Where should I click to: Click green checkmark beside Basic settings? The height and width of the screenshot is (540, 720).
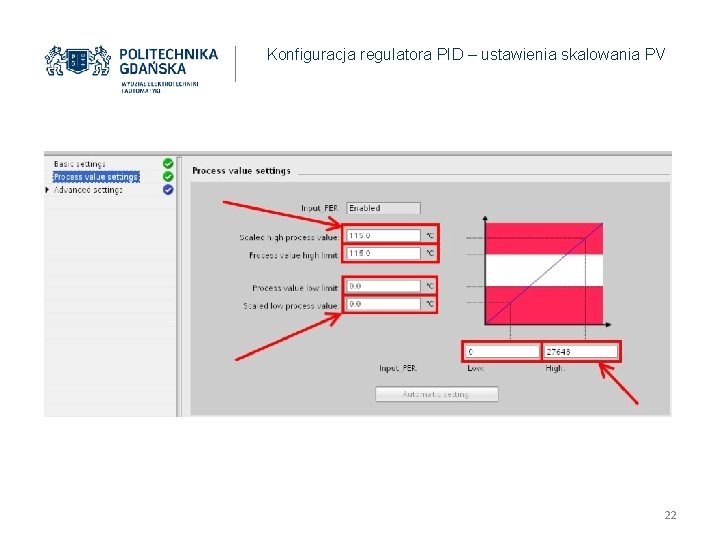pyautogui.click(x=168, y=163)
